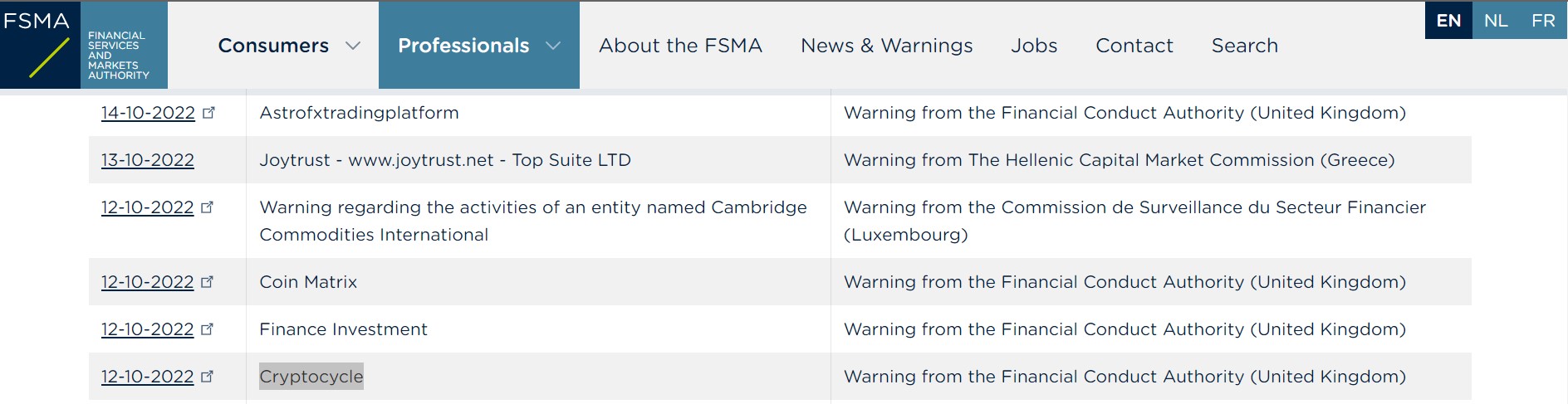Open the 13-10-2022 Joytrust warning link
The height and width of the screenshot is (404, 1568).
148,160
